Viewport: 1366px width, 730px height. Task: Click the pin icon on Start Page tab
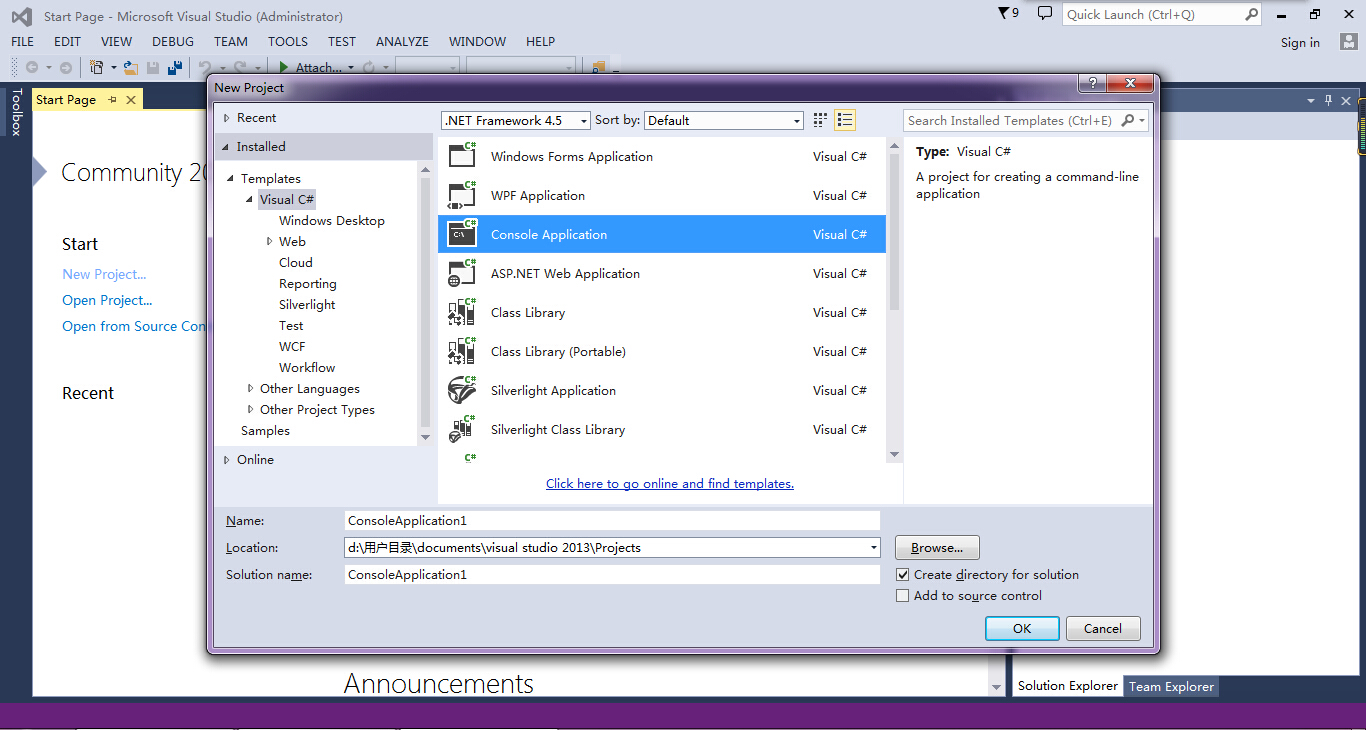tap(112, 99)
